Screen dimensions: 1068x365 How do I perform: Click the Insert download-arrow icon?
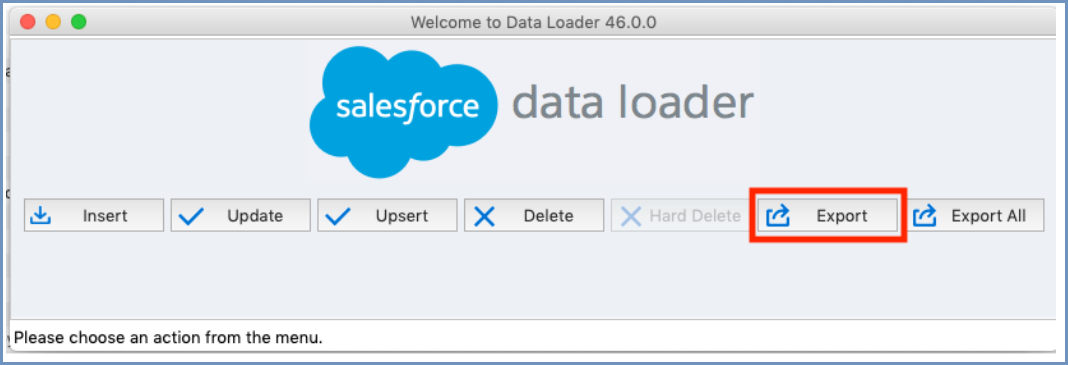(42, 216)
